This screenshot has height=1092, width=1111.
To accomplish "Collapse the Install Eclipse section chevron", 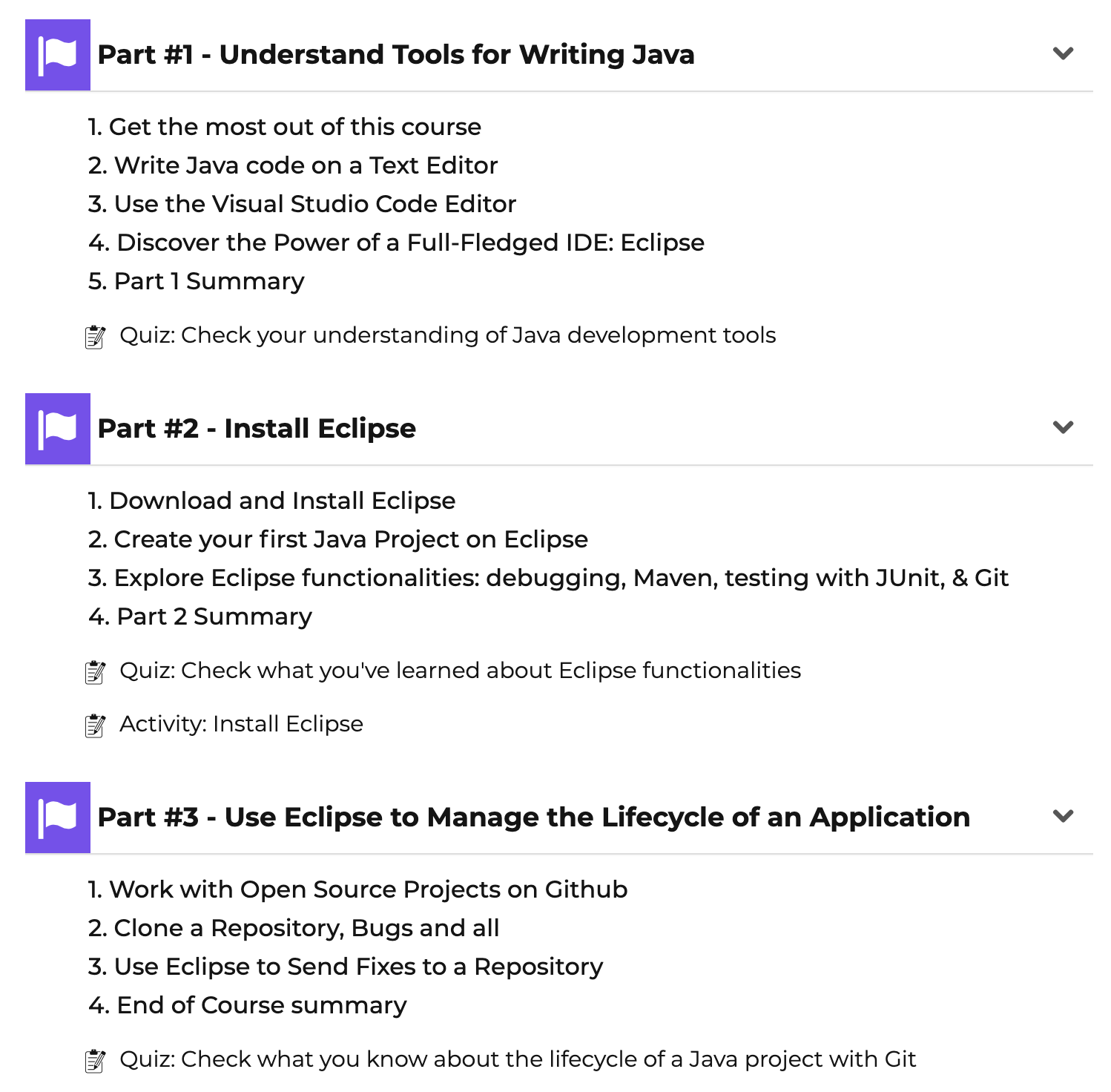I will pyautogui.click(x=1064, y=427).
